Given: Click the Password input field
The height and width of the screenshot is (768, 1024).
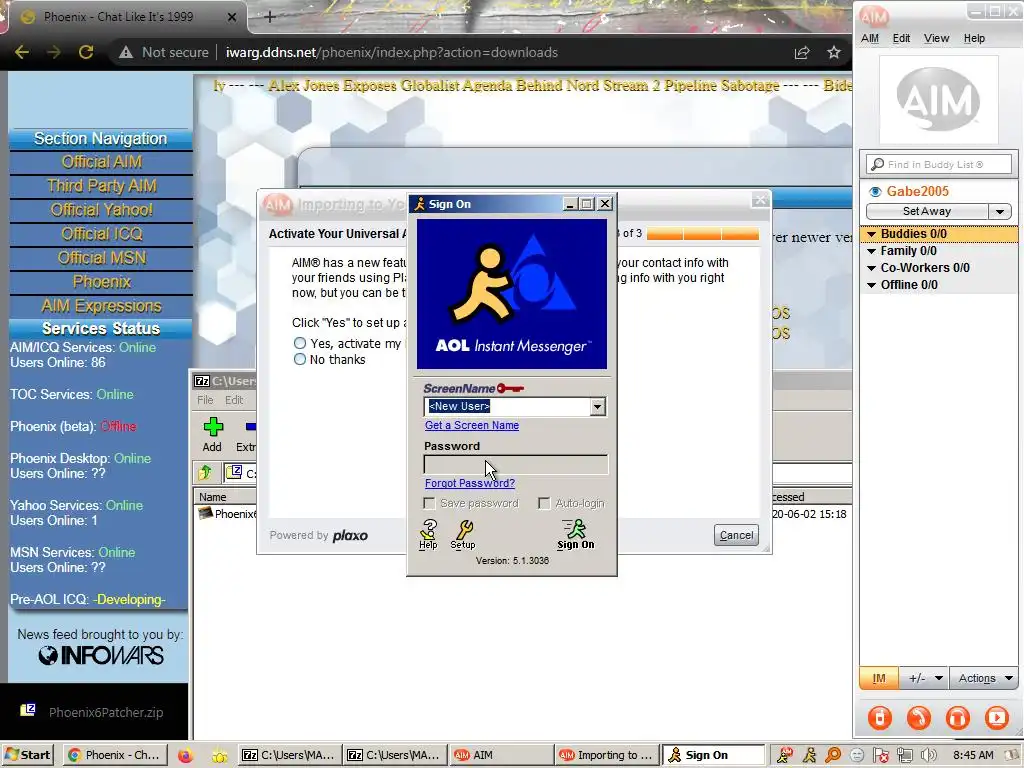Looking at the screenshot, I should (x=516, y=464).
